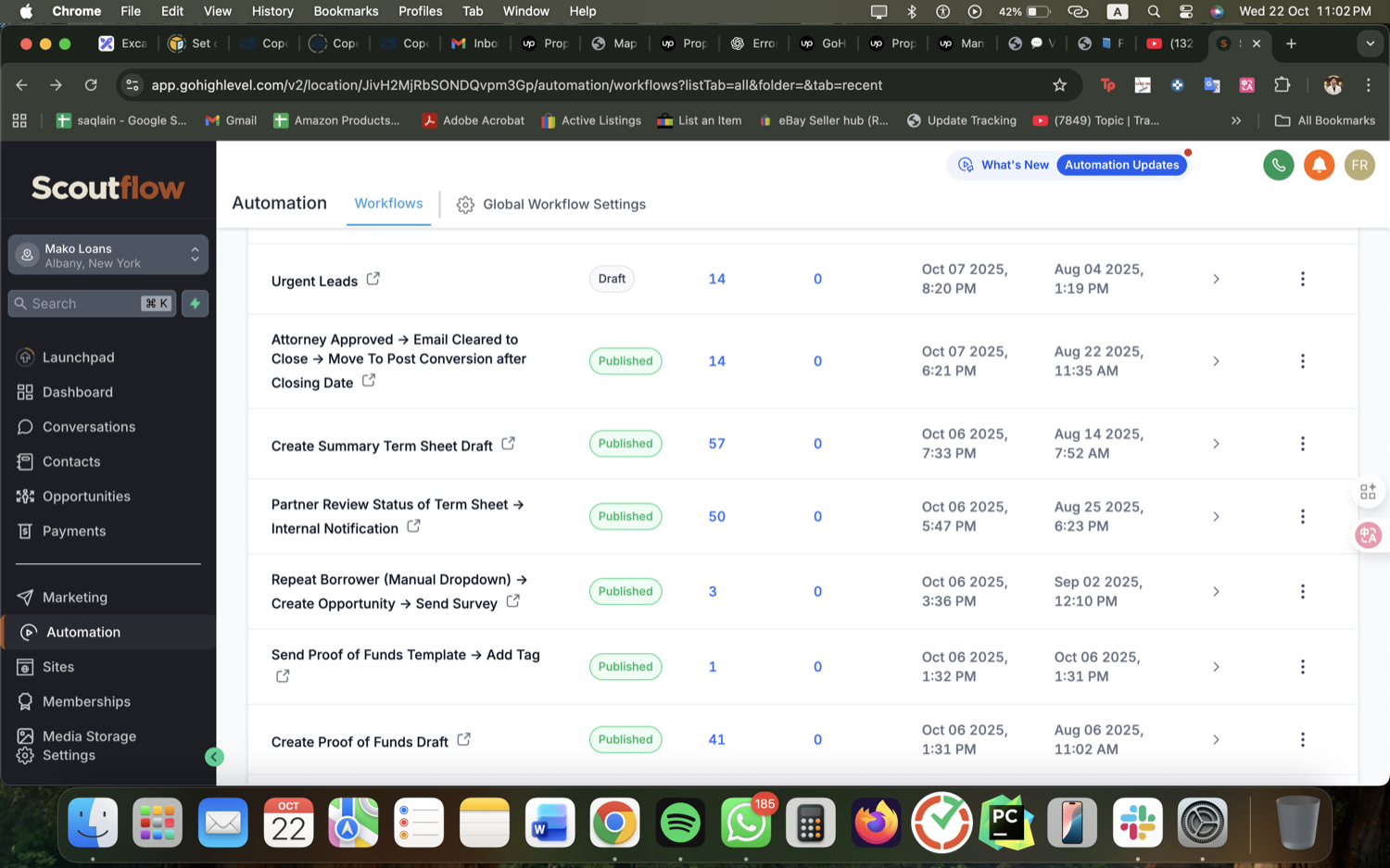Viewport: 1390px width, 868px height.
Task: Open Repeat Borrower workflow external link icon
Action: pos(512,601)
